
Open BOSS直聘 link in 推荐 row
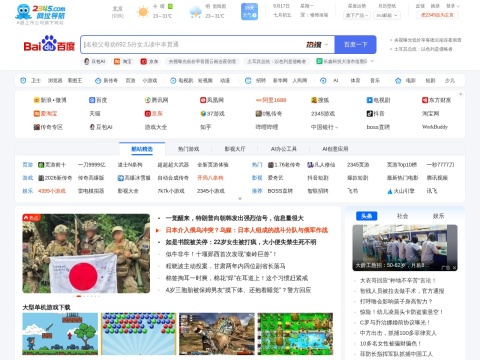tap(280, 191)
